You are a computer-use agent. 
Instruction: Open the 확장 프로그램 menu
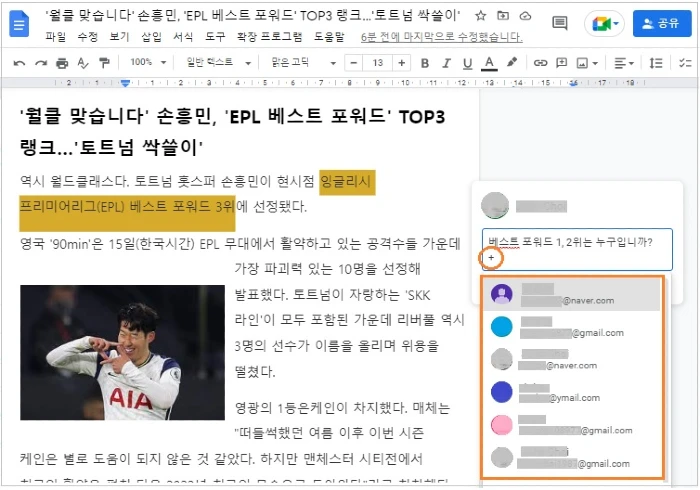pos(269,37)
